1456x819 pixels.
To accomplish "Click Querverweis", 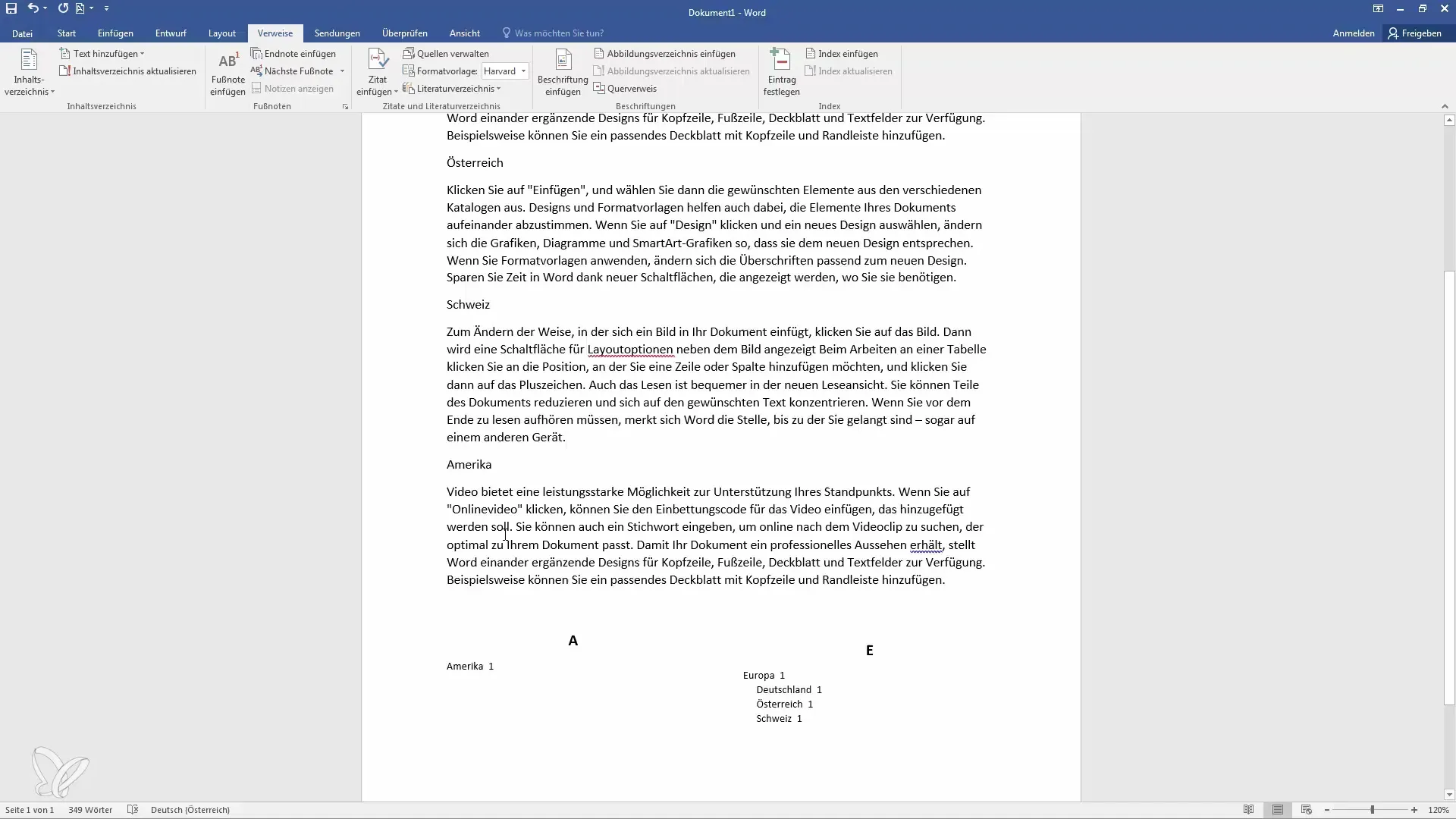I will [625, 89].
